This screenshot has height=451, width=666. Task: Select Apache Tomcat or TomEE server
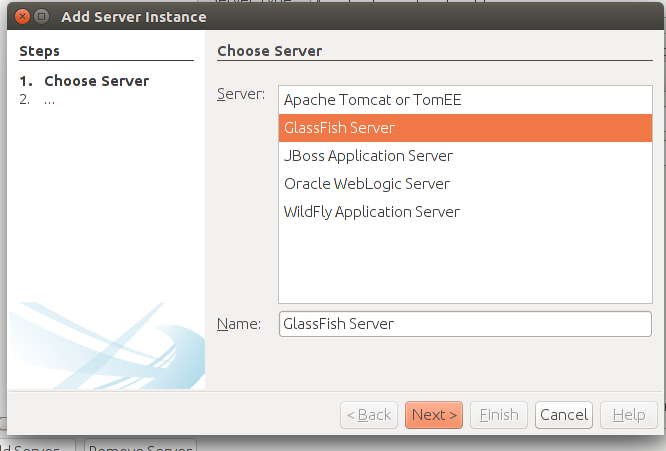(465, 100)
